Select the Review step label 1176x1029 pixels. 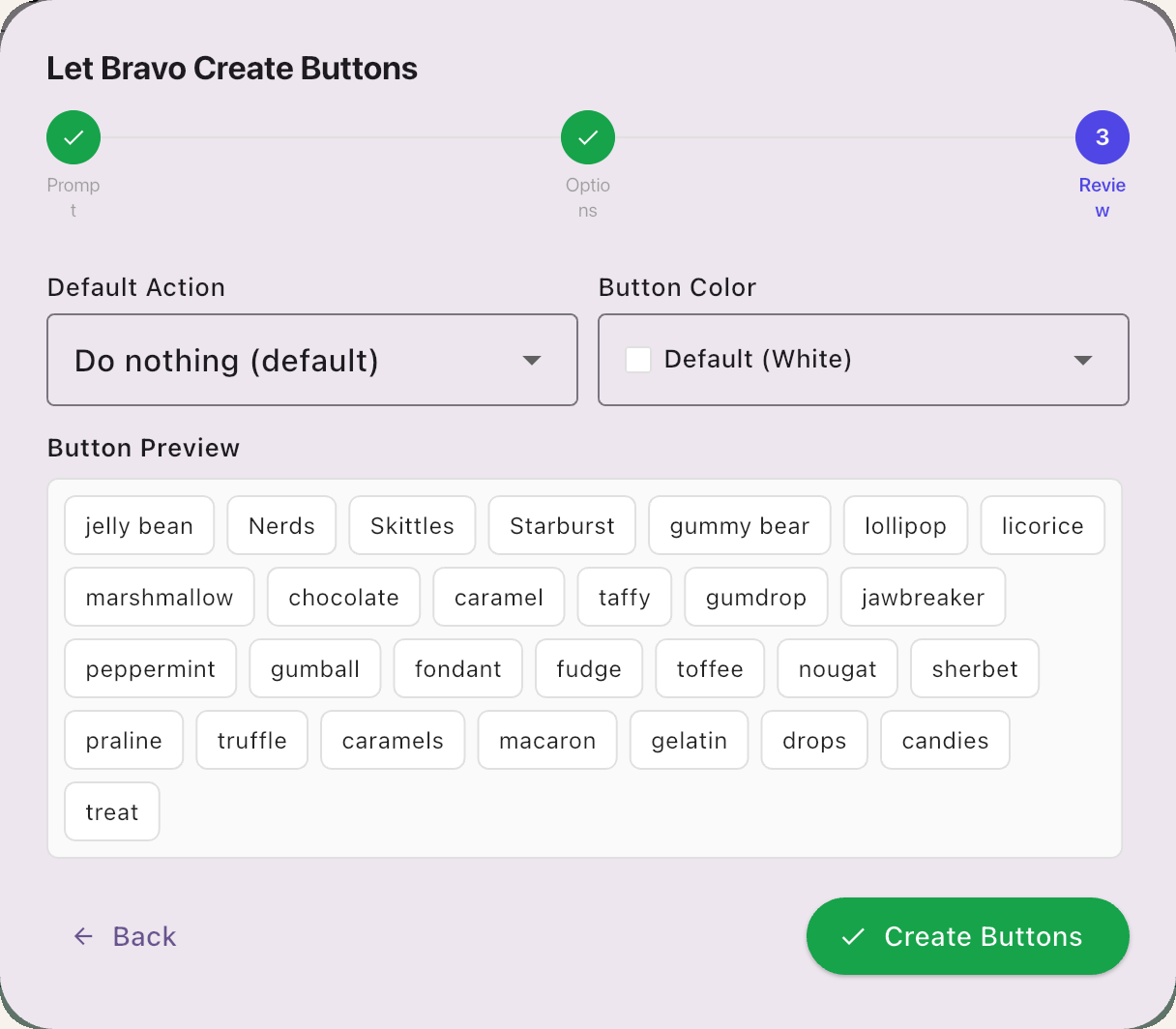coord(1102,197)
